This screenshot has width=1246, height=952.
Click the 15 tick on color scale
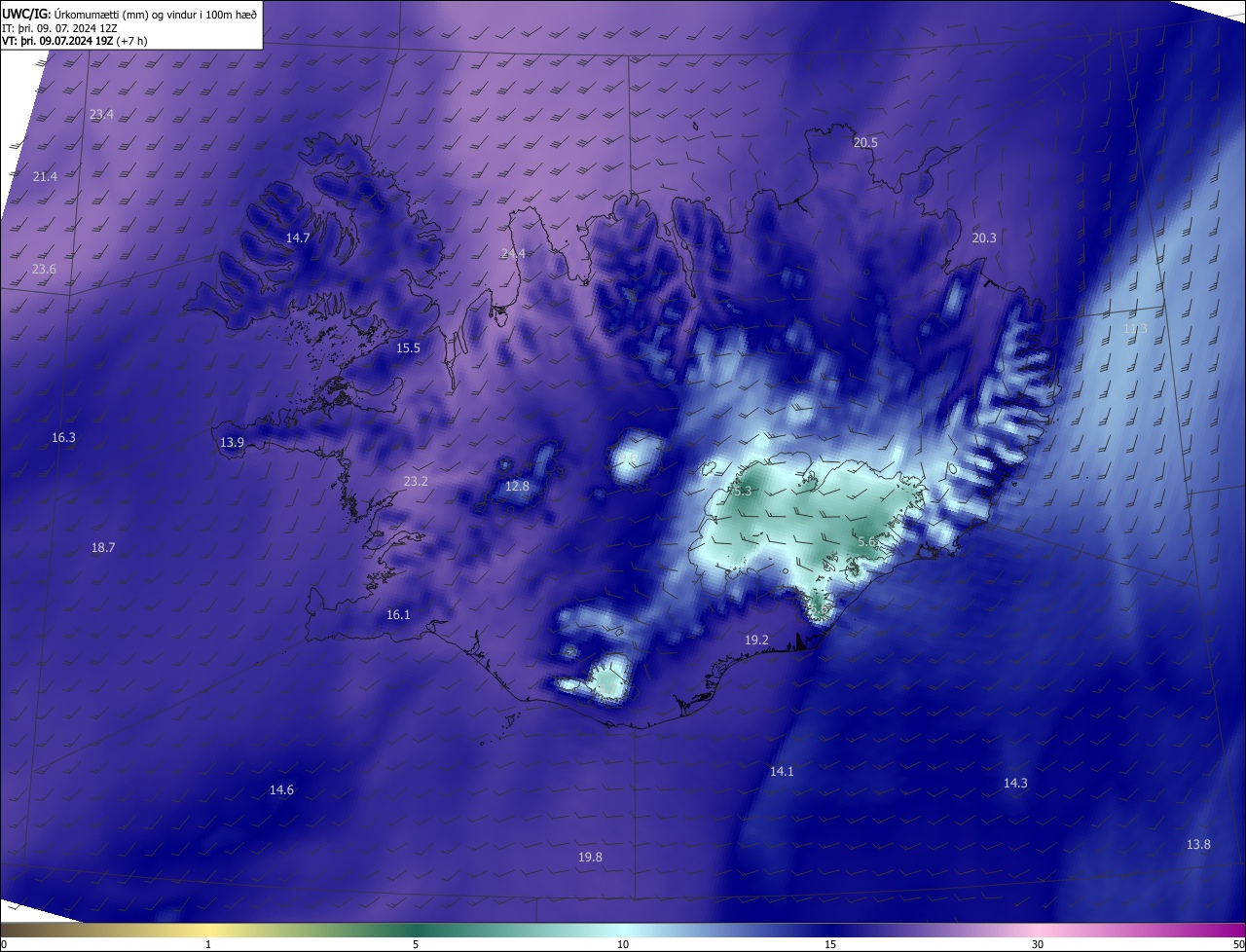click(x=830, y=944)
